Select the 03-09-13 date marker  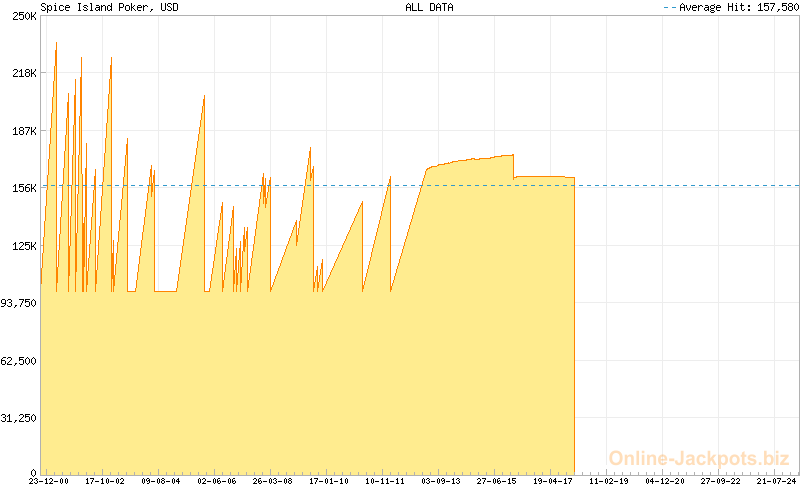coord(441,481)
